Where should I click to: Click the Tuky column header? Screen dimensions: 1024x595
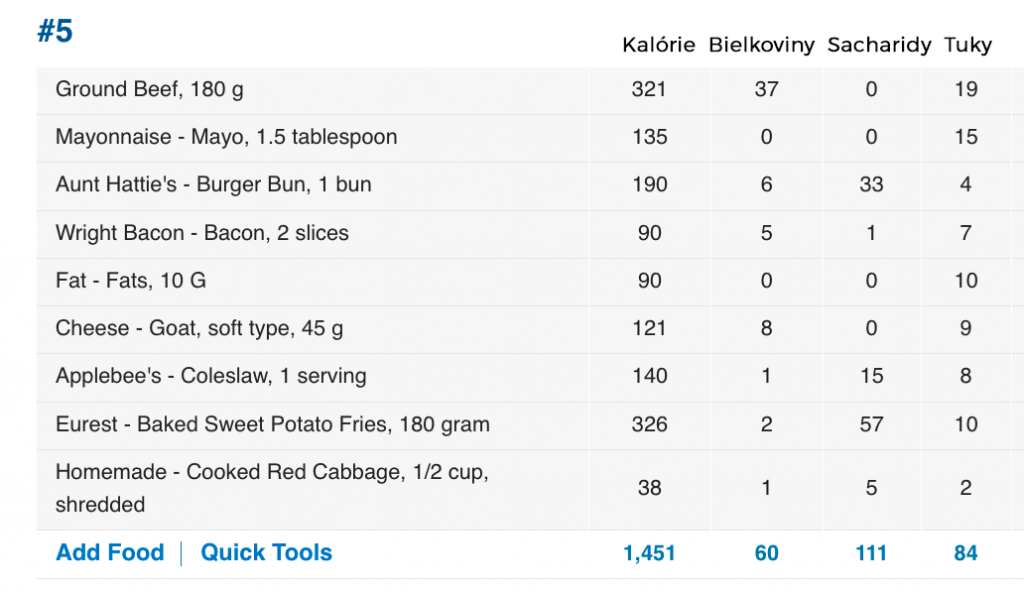tap(968, 44)
